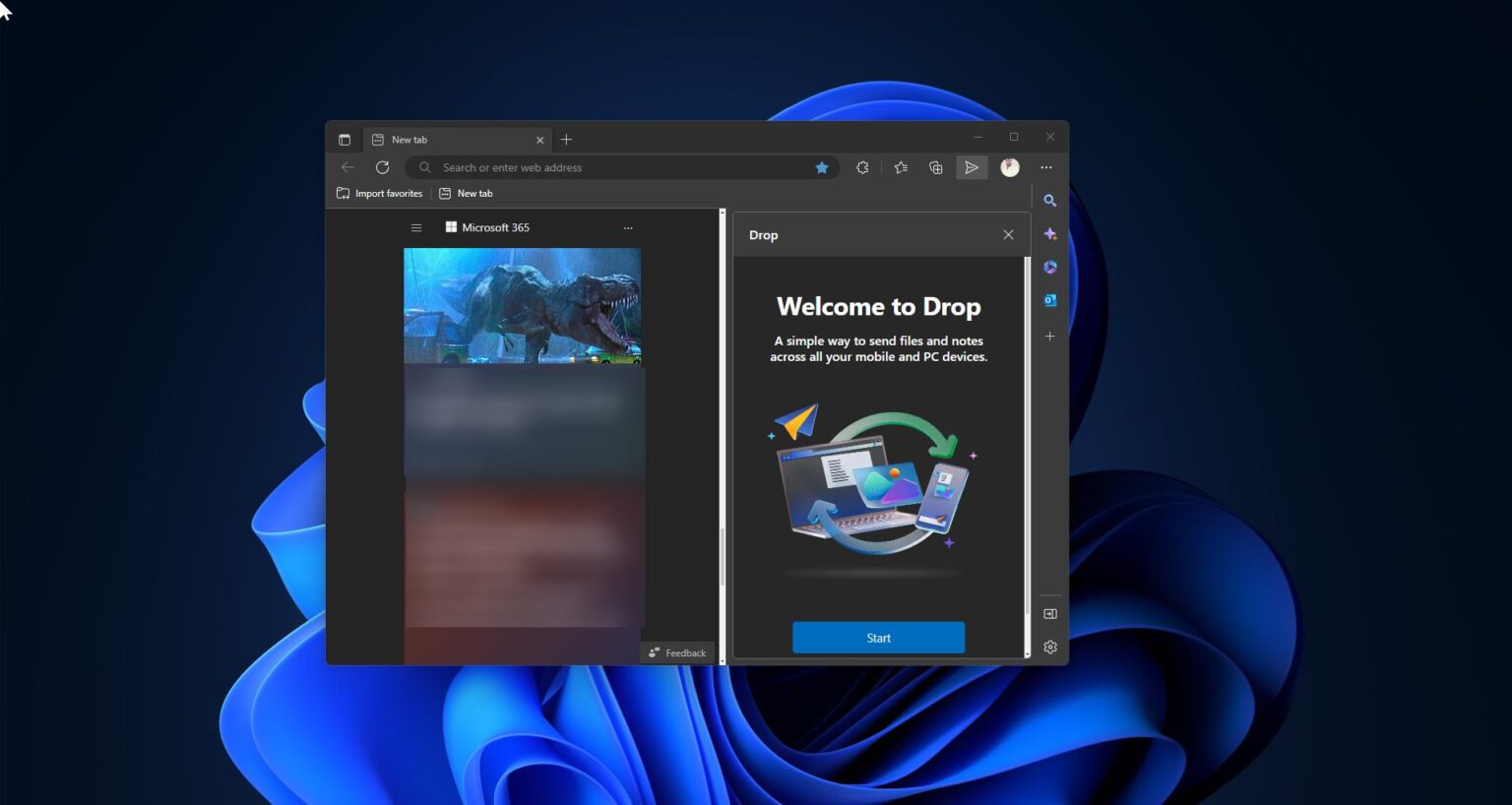1512x805 pixels.
Task: Open the page options ellipsis menu
Action: (x=628, y=227)
